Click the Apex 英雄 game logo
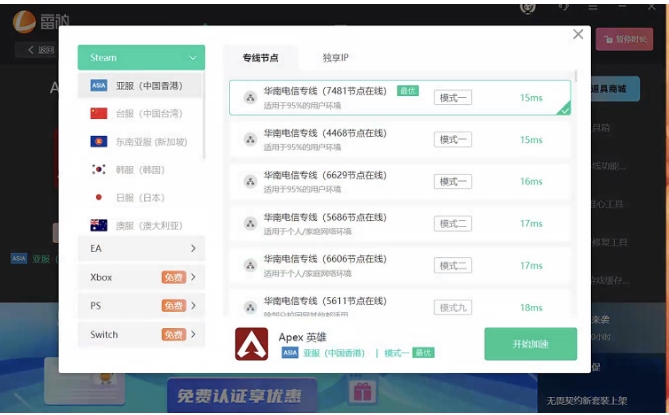Viewport: 669px width, 415px height. click(252, 344)
